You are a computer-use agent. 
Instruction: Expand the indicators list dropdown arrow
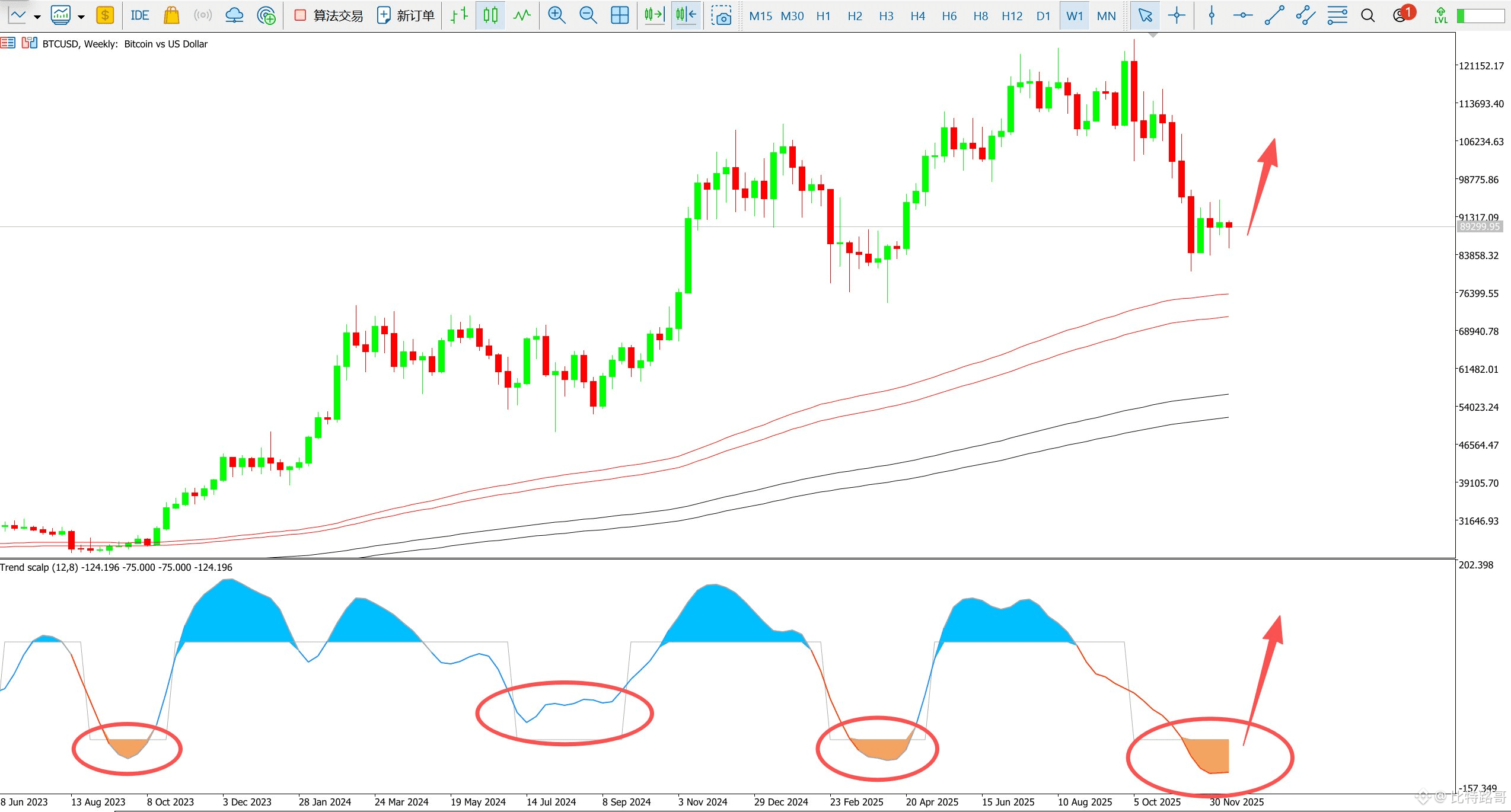click(81, 17)
